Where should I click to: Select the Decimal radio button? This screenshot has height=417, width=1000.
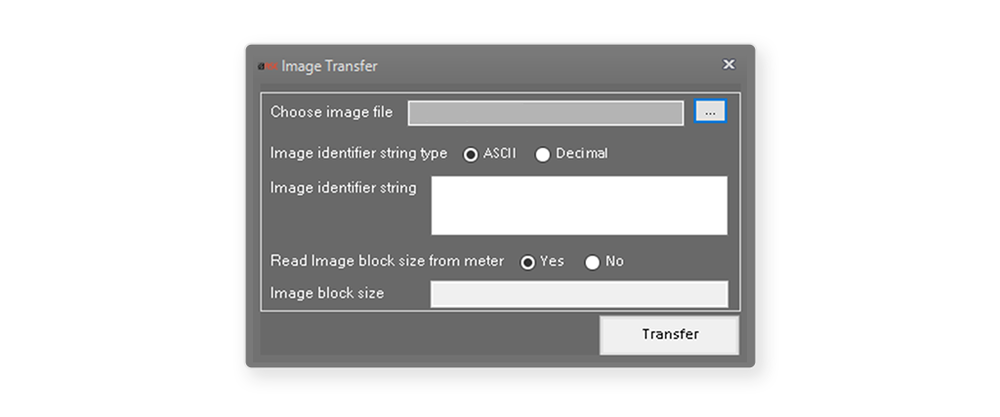point(543,154)
